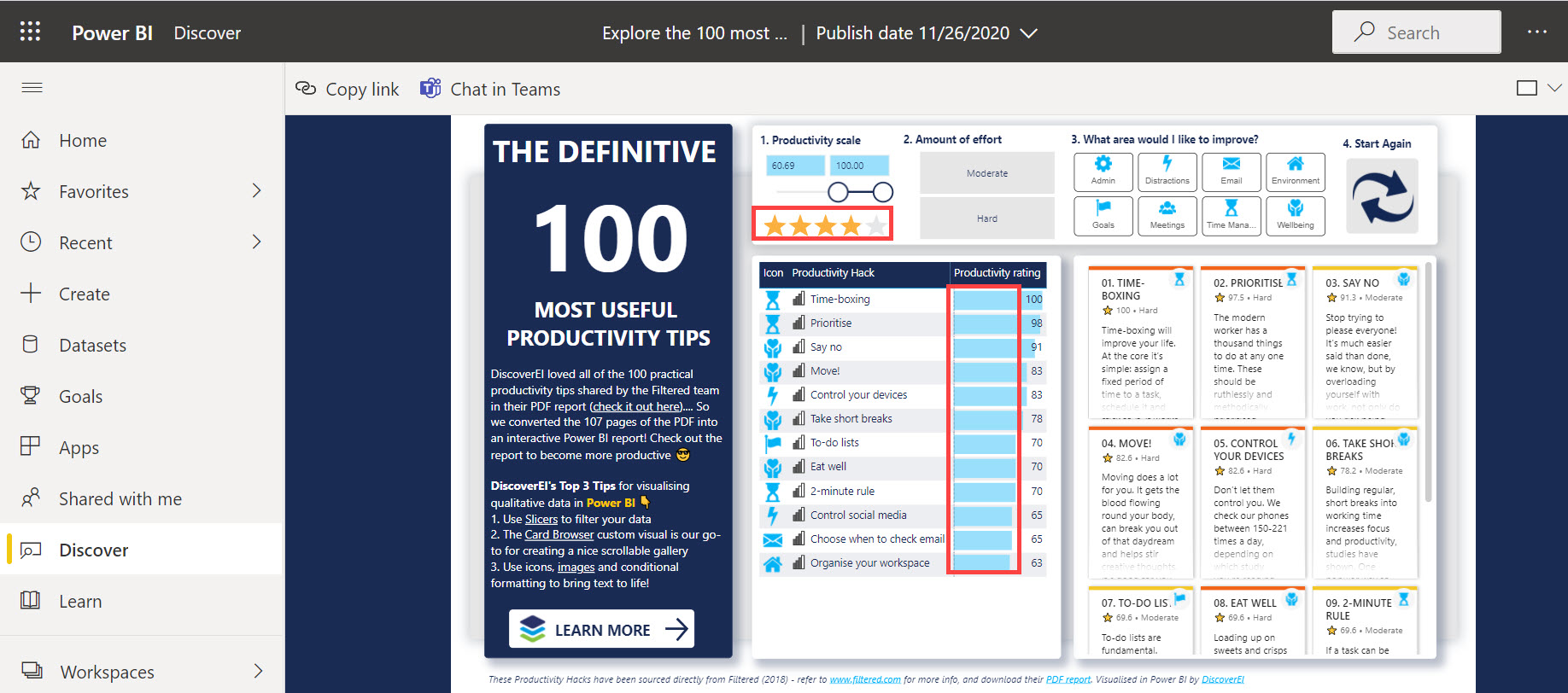This screenshot has height=693, width=1568.
Task: Click the left handle of productivity scale slider
Action: click(x=838, y=192)
